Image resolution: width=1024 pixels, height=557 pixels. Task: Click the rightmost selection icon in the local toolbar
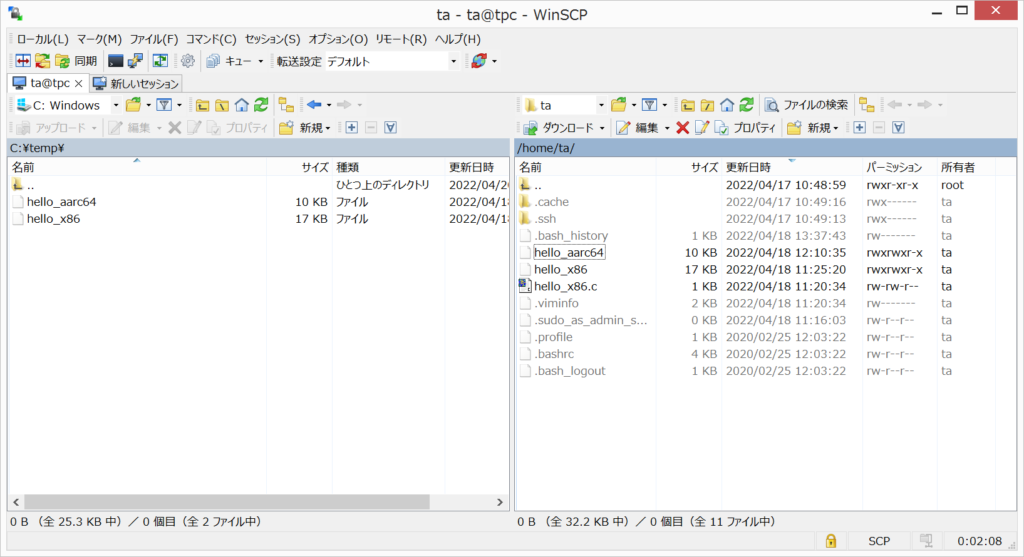(x=391, y=128)
